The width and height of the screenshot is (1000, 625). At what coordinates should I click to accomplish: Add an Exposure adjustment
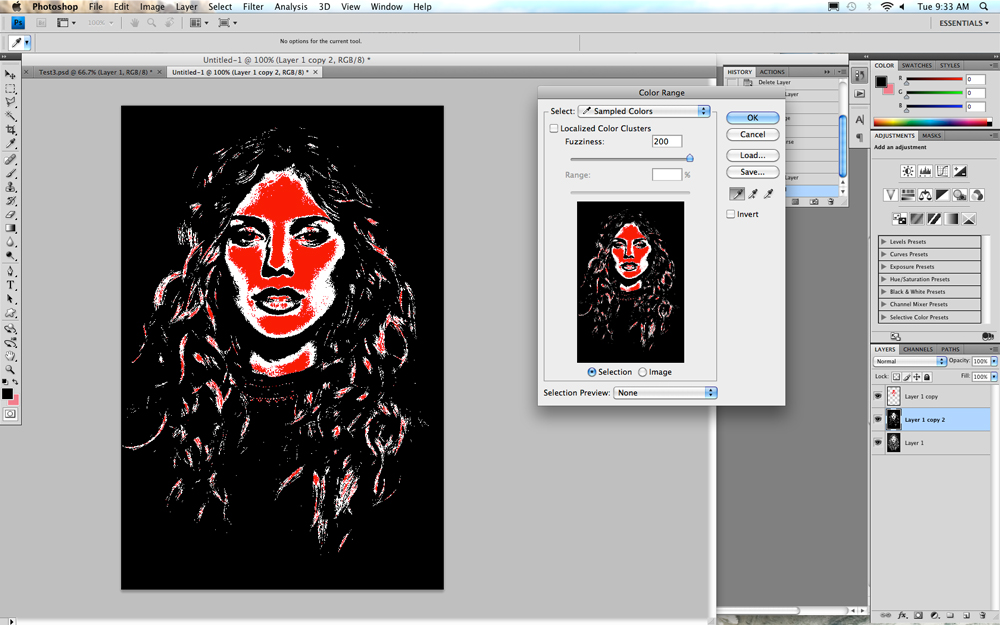coord(959,171)
